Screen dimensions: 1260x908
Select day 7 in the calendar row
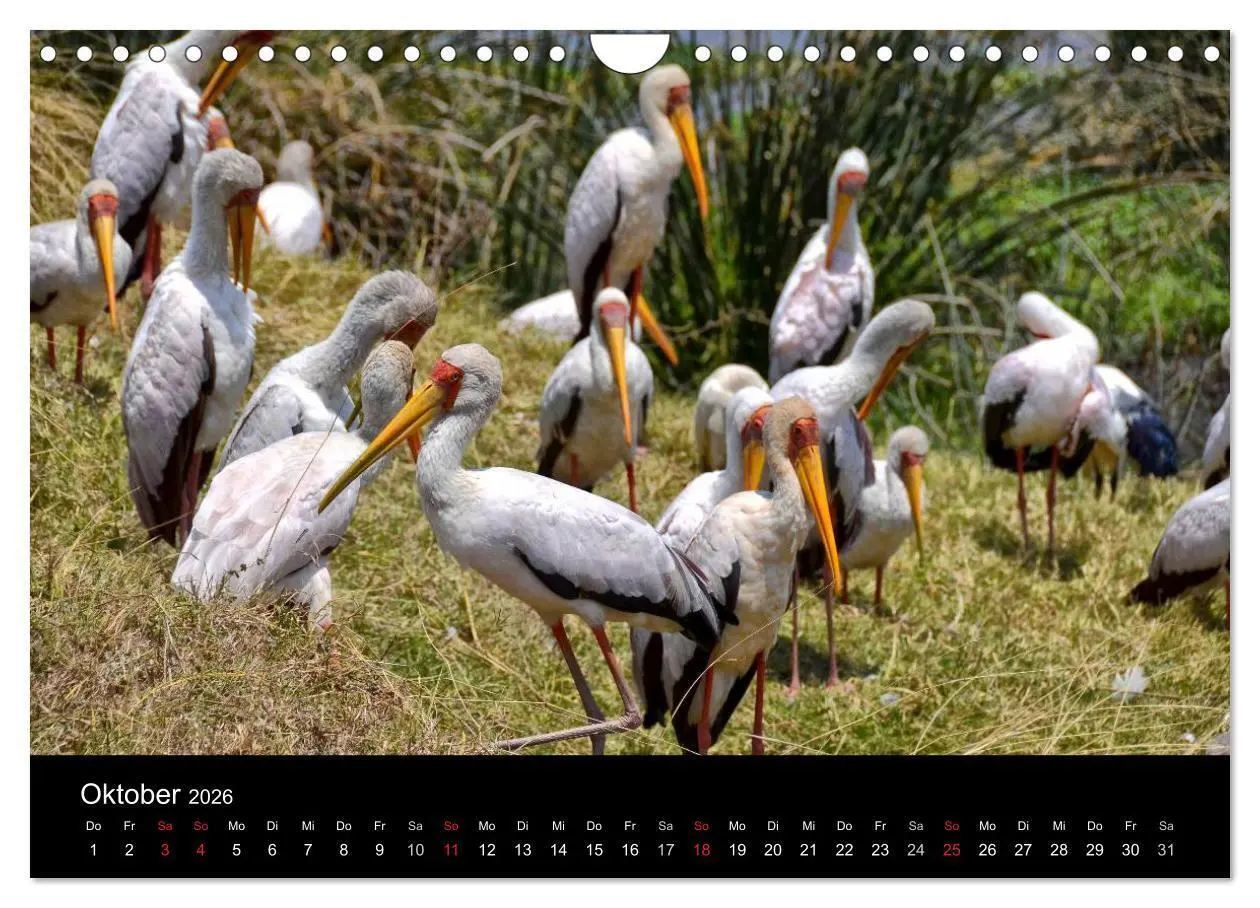[x=308, y=850]
